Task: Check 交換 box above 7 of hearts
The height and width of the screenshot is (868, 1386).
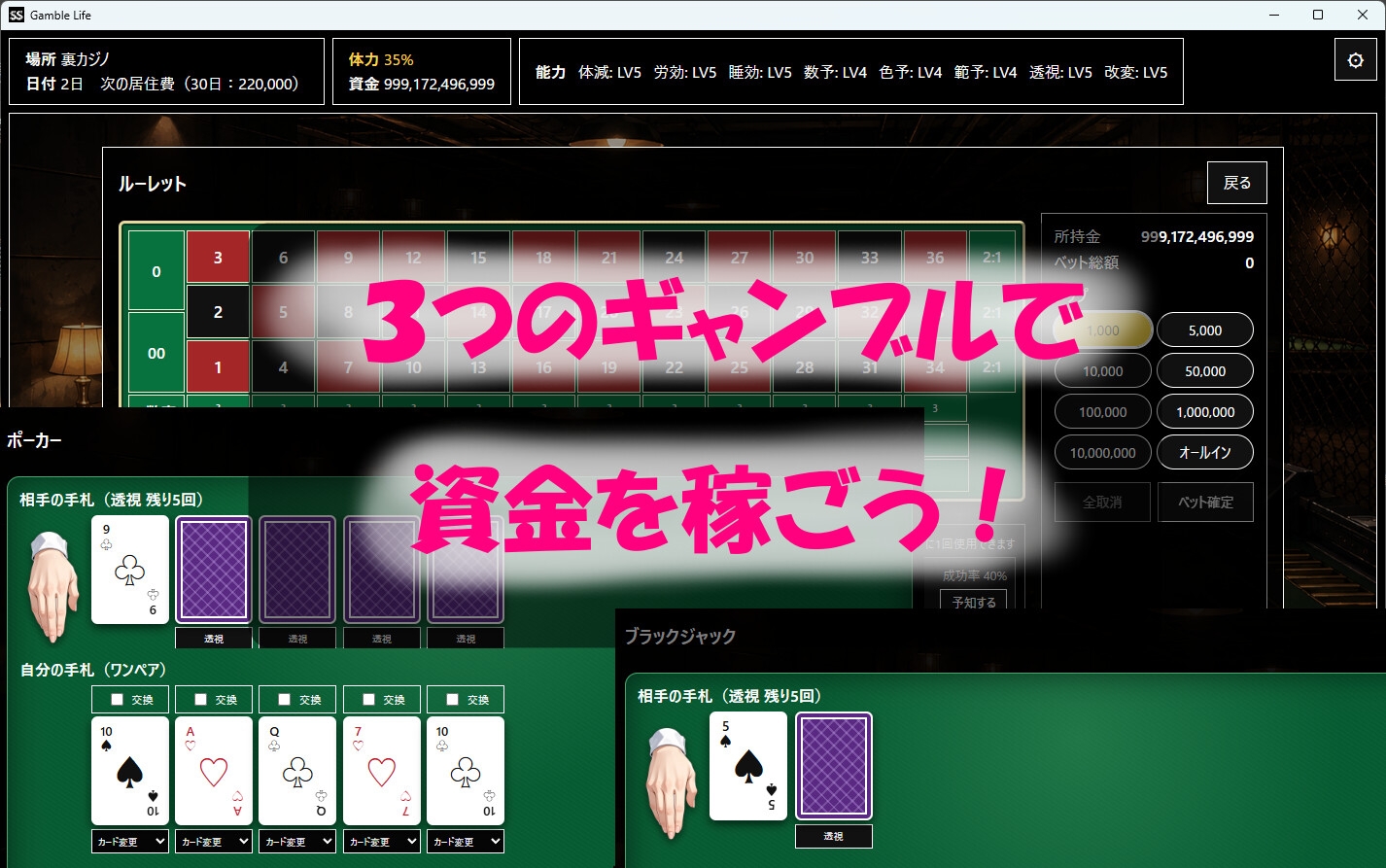Action: (369, 700)
